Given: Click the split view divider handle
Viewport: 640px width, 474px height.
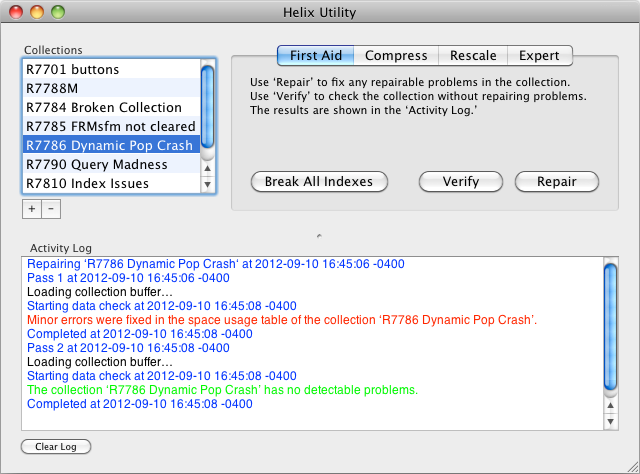Looking at the screenshot, I should (x=319, y=236).
